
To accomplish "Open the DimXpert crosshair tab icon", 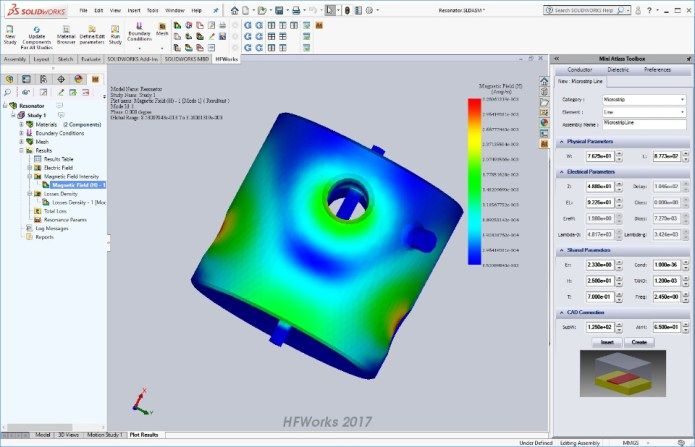I will pyautogui.click(x=61, y=79).
